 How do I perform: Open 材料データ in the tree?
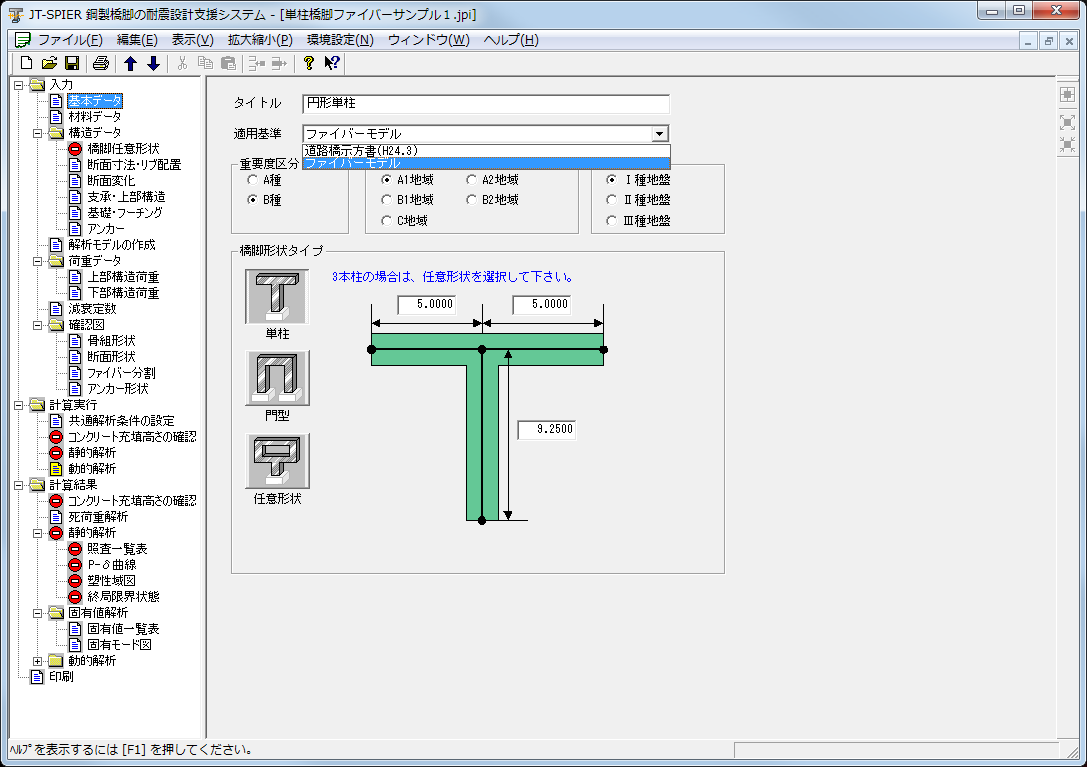tap(94, 117)
